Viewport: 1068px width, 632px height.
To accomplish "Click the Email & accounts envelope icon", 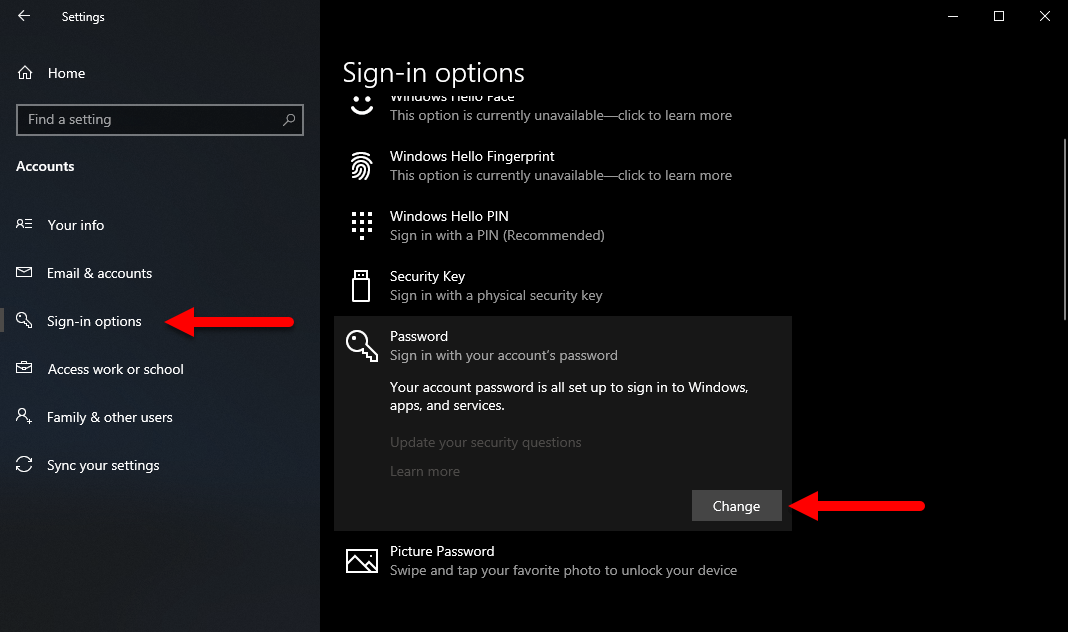I will pos(24,272).
